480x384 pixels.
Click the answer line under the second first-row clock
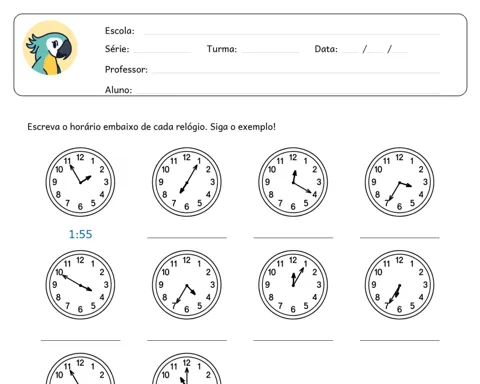(x=187, y=238)
